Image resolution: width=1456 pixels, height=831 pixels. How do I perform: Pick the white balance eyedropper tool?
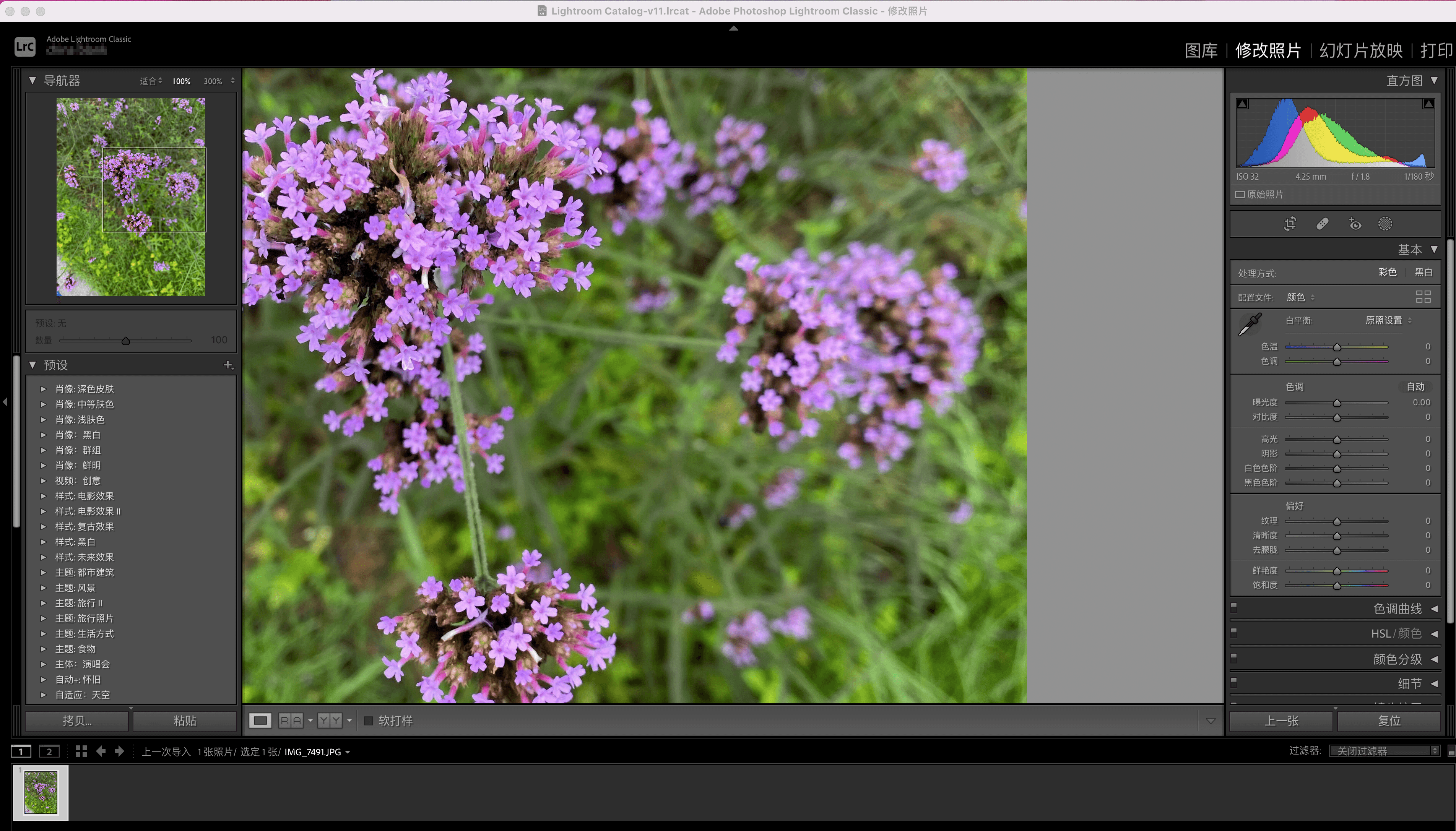(1250, 324)
